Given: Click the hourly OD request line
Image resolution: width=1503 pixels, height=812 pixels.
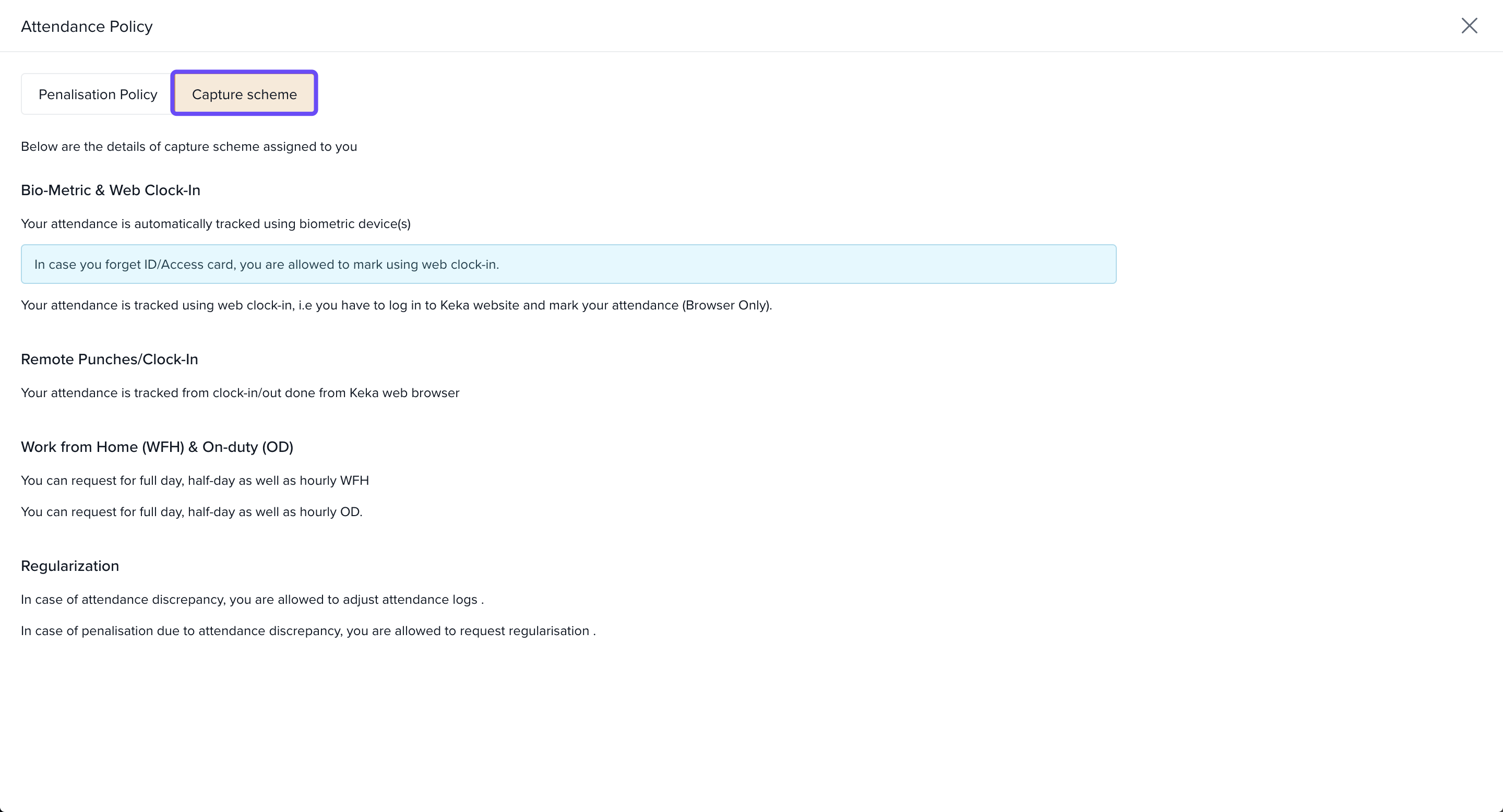Looking at the screenshot, I should tap(192, 511).
